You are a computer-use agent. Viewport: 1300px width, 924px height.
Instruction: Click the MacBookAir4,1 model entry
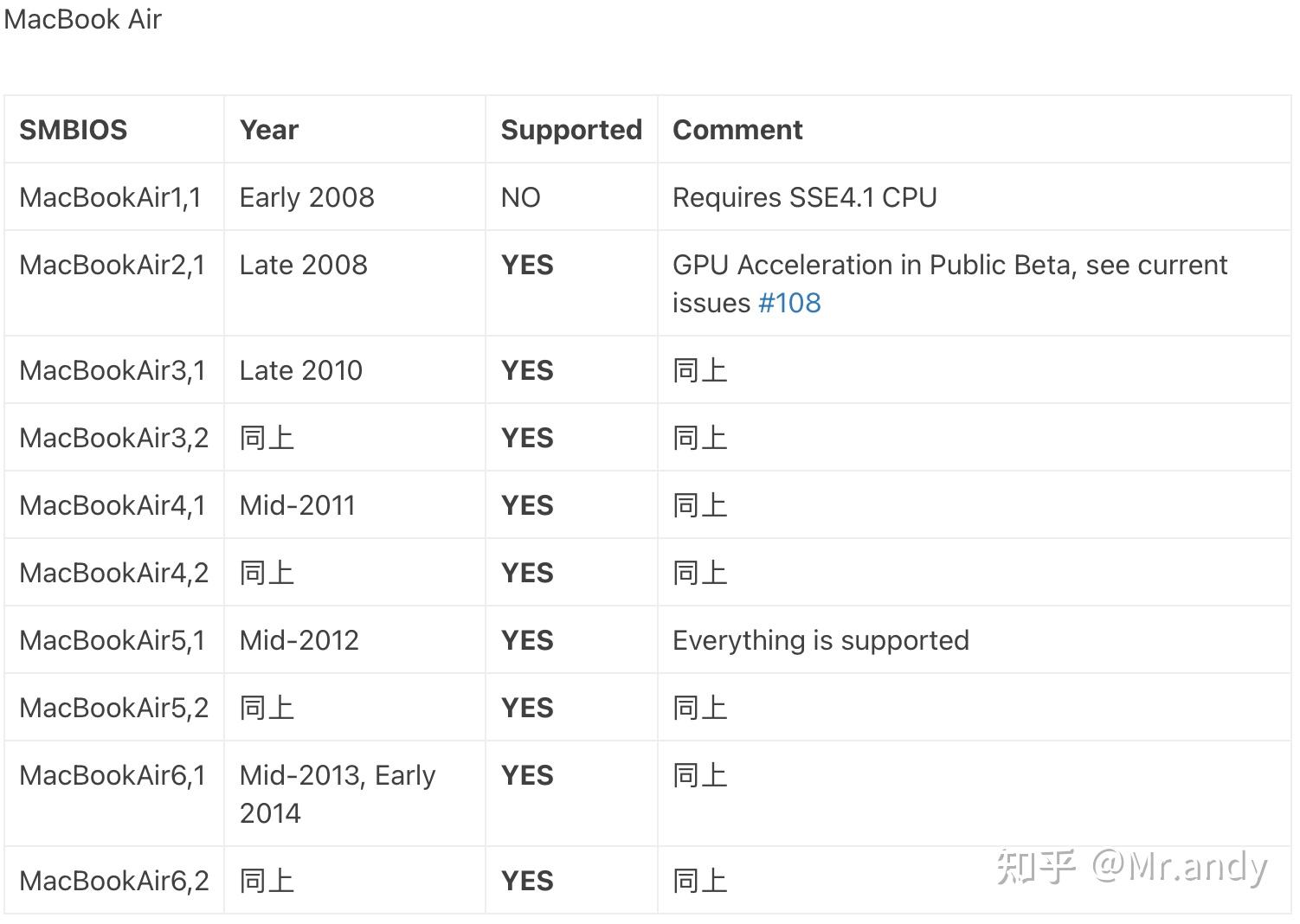(x=113, y=505)
